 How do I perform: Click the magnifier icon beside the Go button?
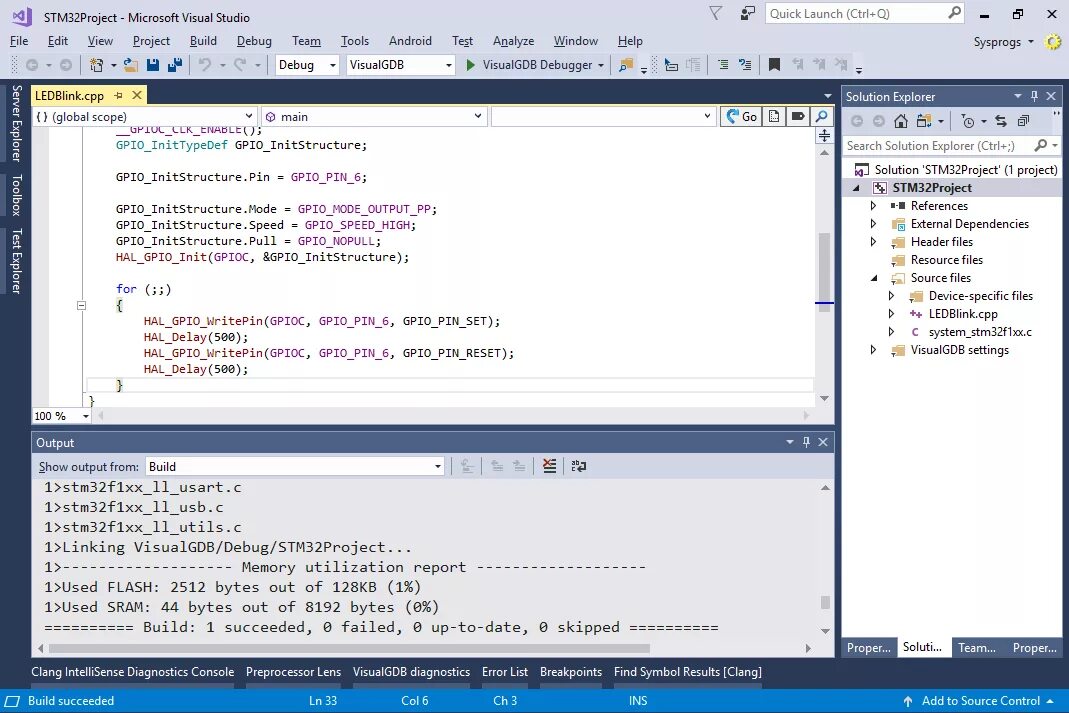822,117
